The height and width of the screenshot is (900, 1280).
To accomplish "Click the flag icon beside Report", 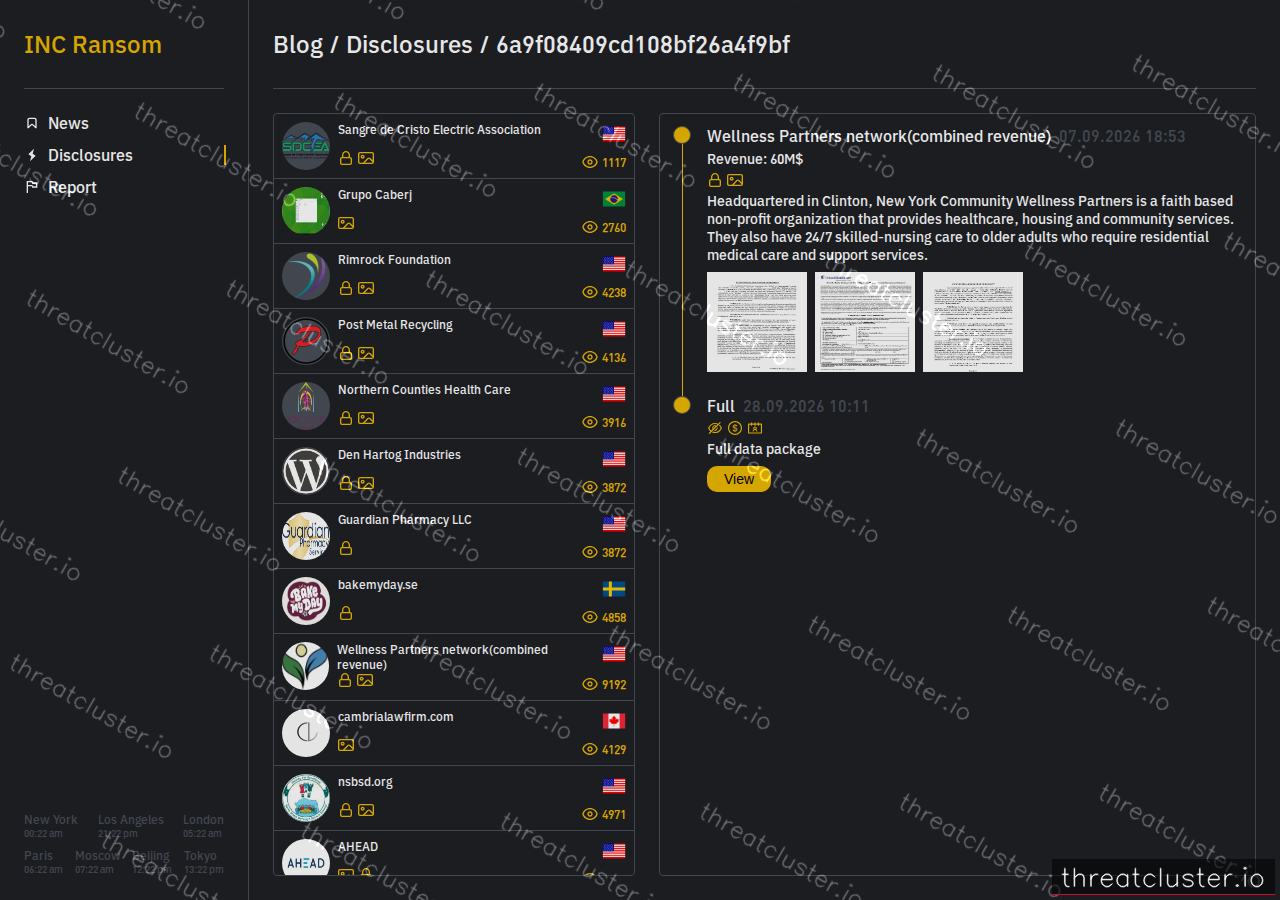I will click(x=32, y=187).
